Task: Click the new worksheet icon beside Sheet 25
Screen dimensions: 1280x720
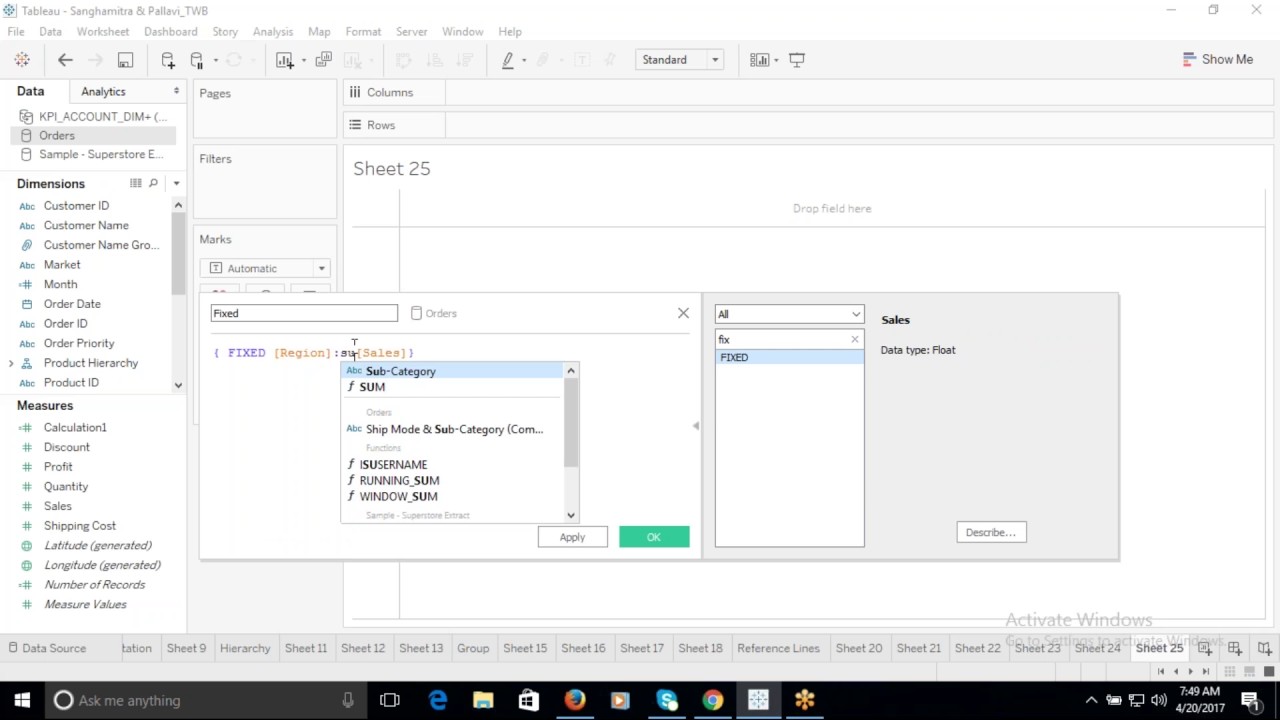Action: [x=1205, y=648]
